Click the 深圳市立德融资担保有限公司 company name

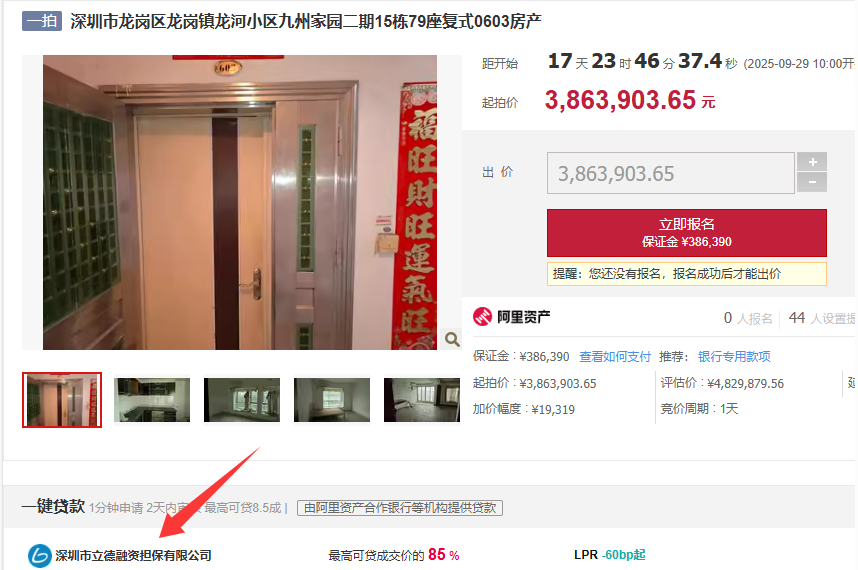(x=134, y=556)
